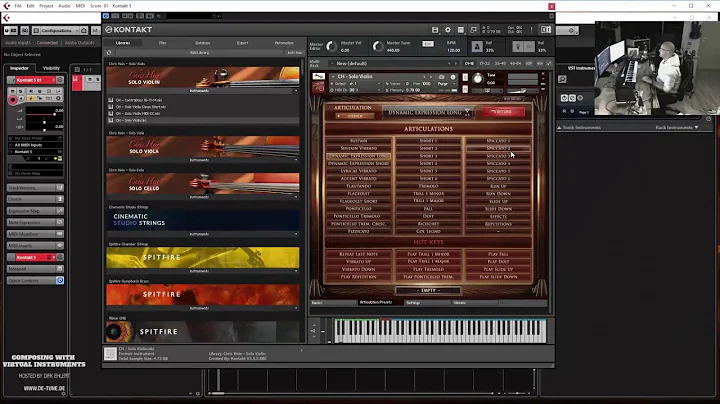The image size is (720, 404).
Task: Click the Cinematic Studio Strings library banner
Action: (x=202, y=220)
